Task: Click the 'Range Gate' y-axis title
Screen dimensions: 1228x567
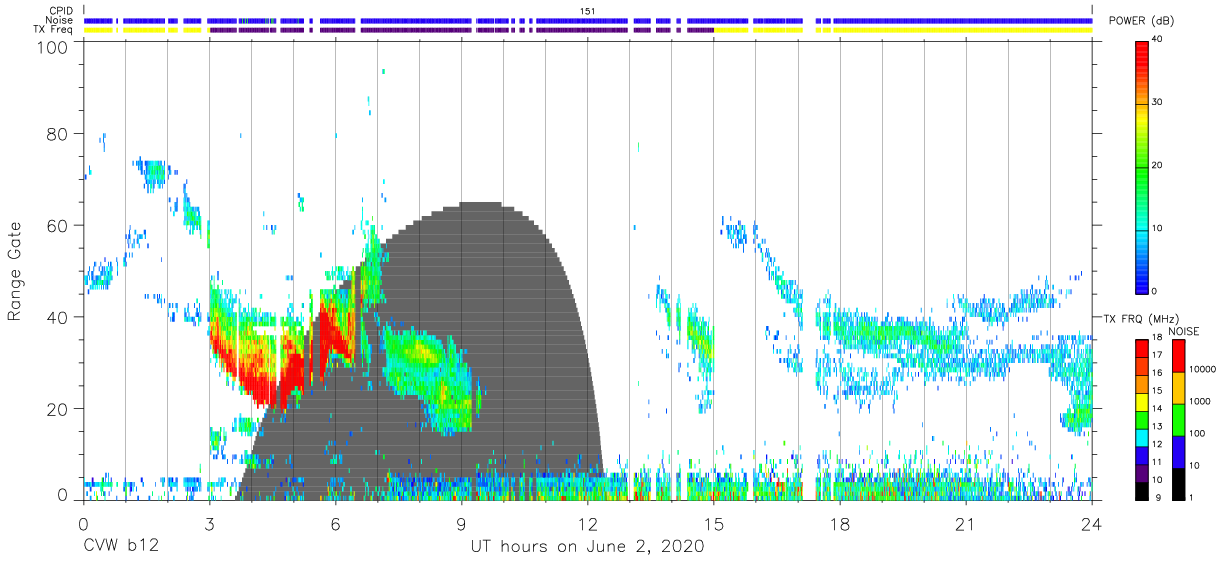Action: point(16,272)
